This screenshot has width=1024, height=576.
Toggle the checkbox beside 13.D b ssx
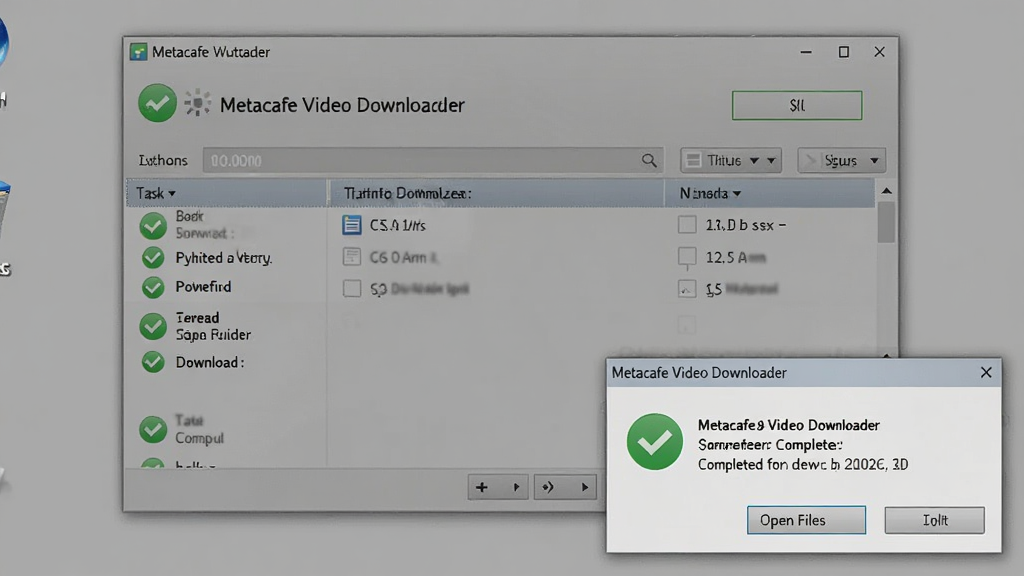[x=686, y=225]
